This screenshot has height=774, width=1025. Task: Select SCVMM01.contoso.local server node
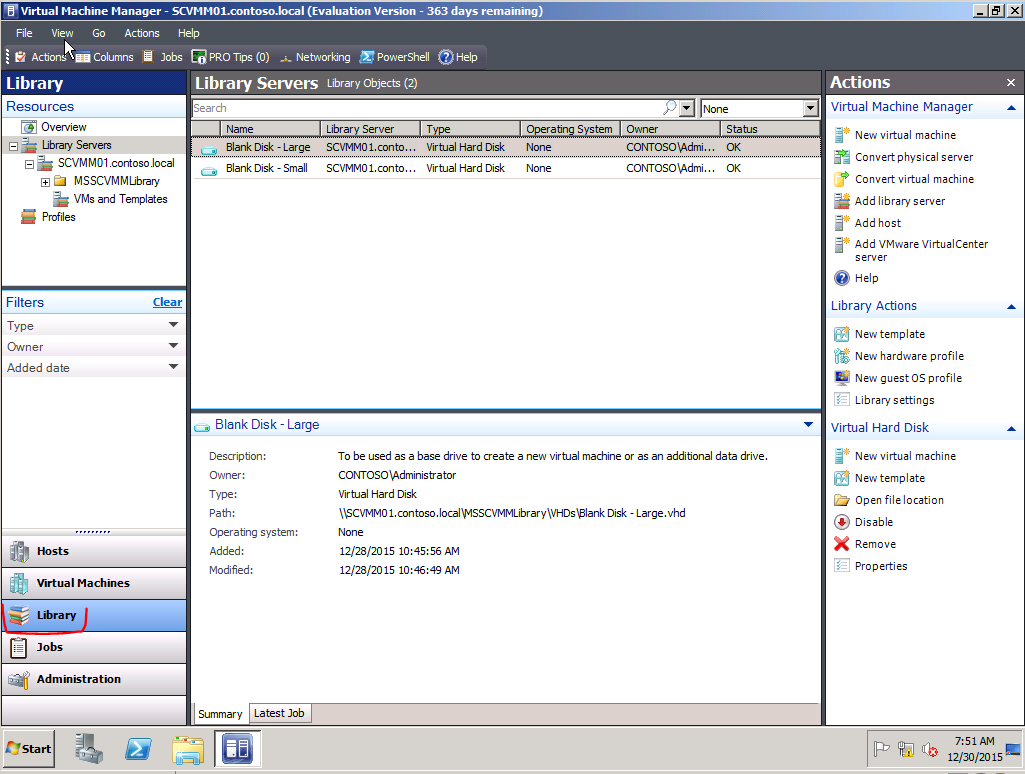coord(116,163)
